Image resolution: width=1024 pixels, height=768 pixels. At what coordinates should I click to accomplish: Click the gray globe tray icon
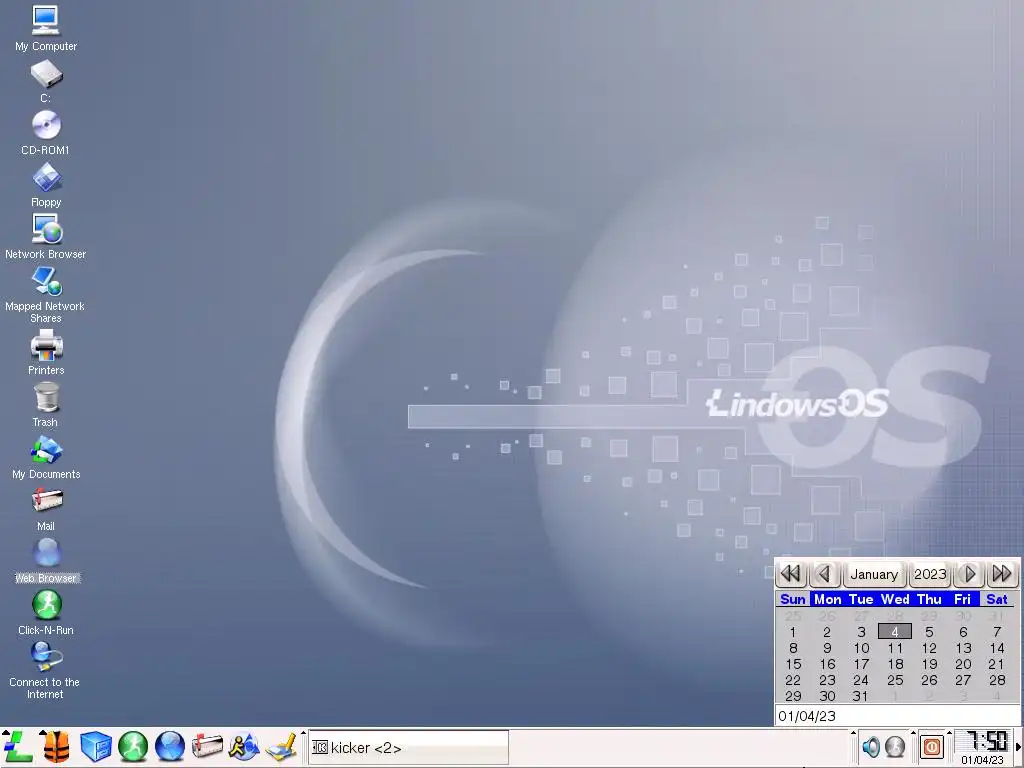[x=895, y=746]
